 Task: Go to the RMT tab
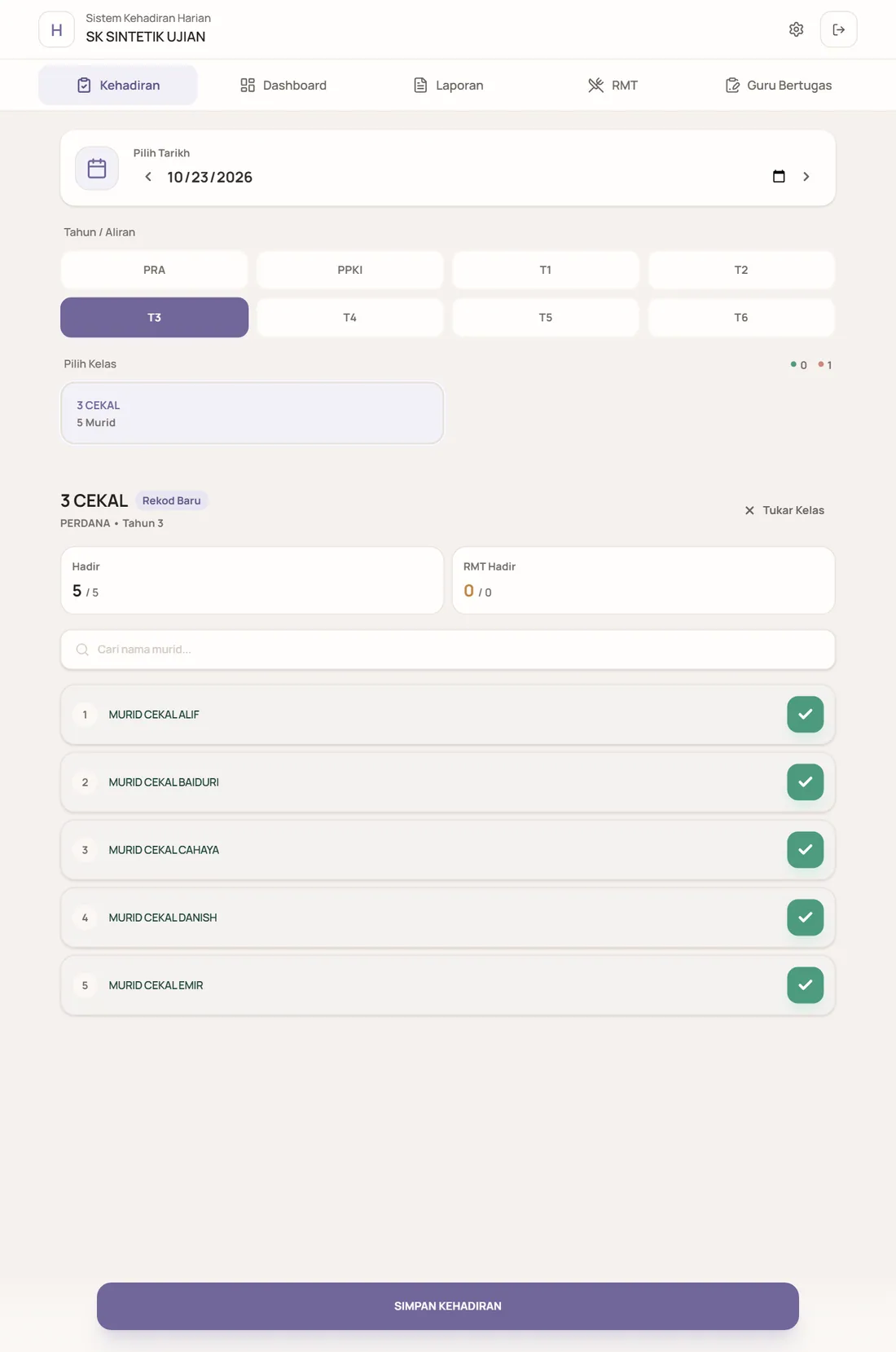click(613, 85)
